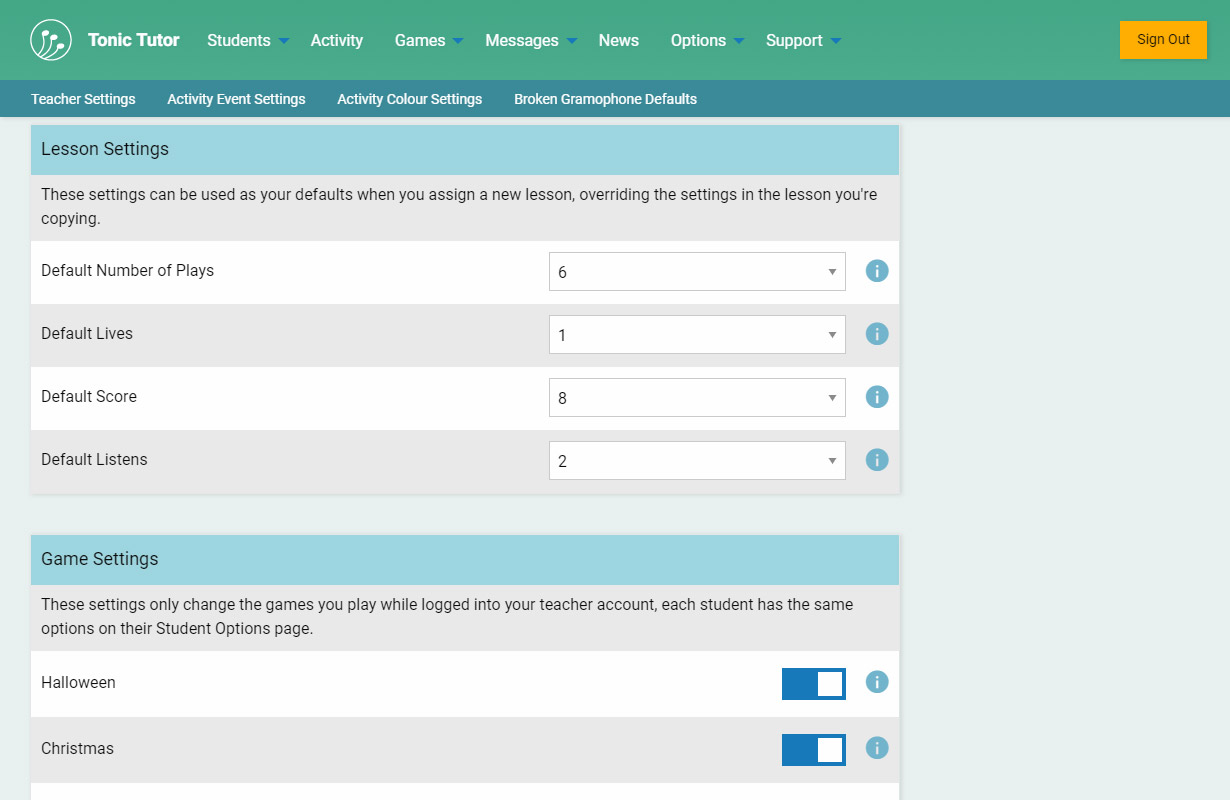Click the info icon beside Default Lives
The image size is (1230, 800).
pyautogui.click(x=877, y=334)
